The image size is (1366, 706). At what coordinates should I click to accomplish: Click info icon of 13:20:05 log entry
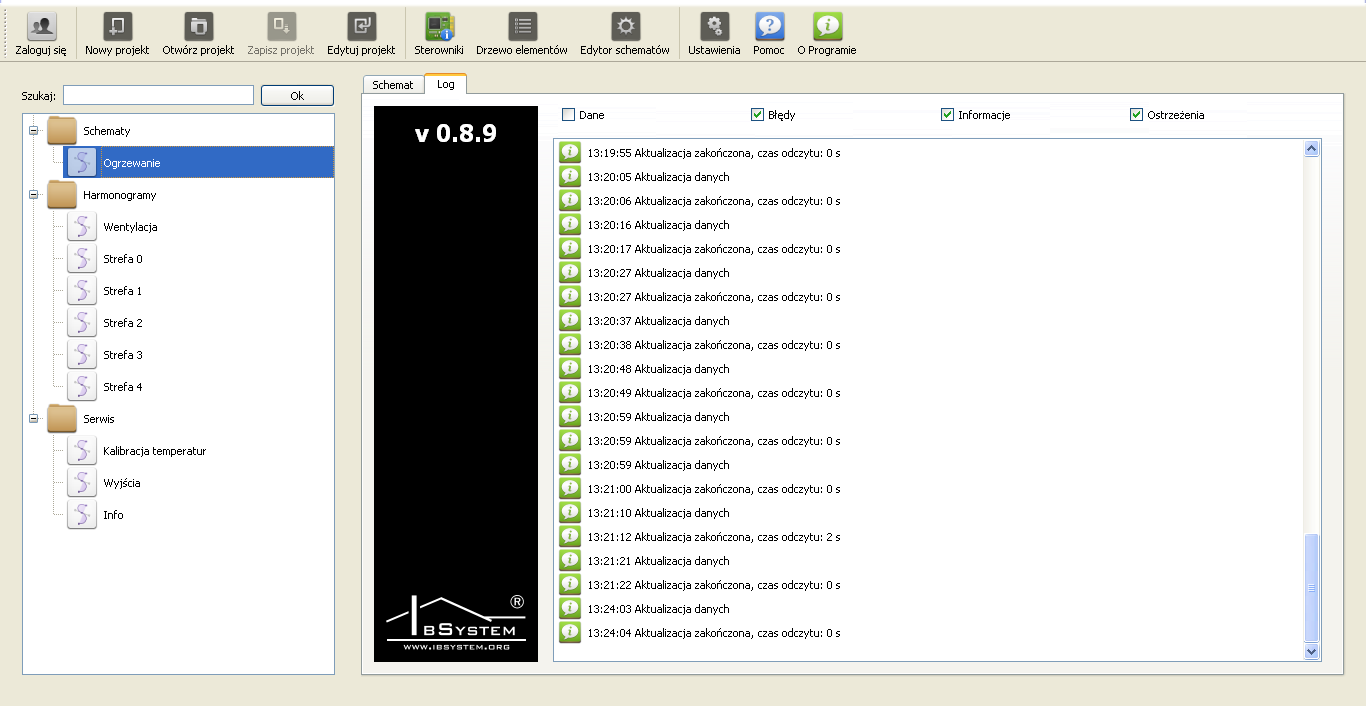click(570, 177)
